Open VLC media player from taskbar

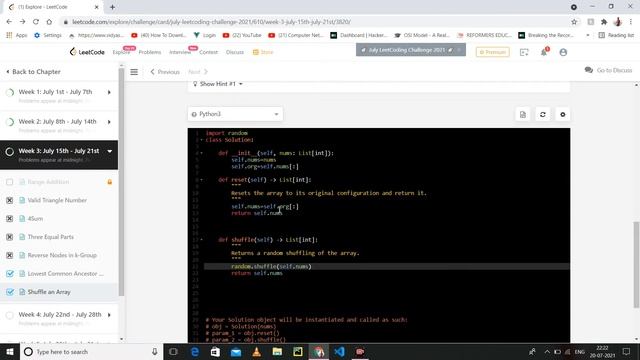pyautogui.click(x=256, y=352)
